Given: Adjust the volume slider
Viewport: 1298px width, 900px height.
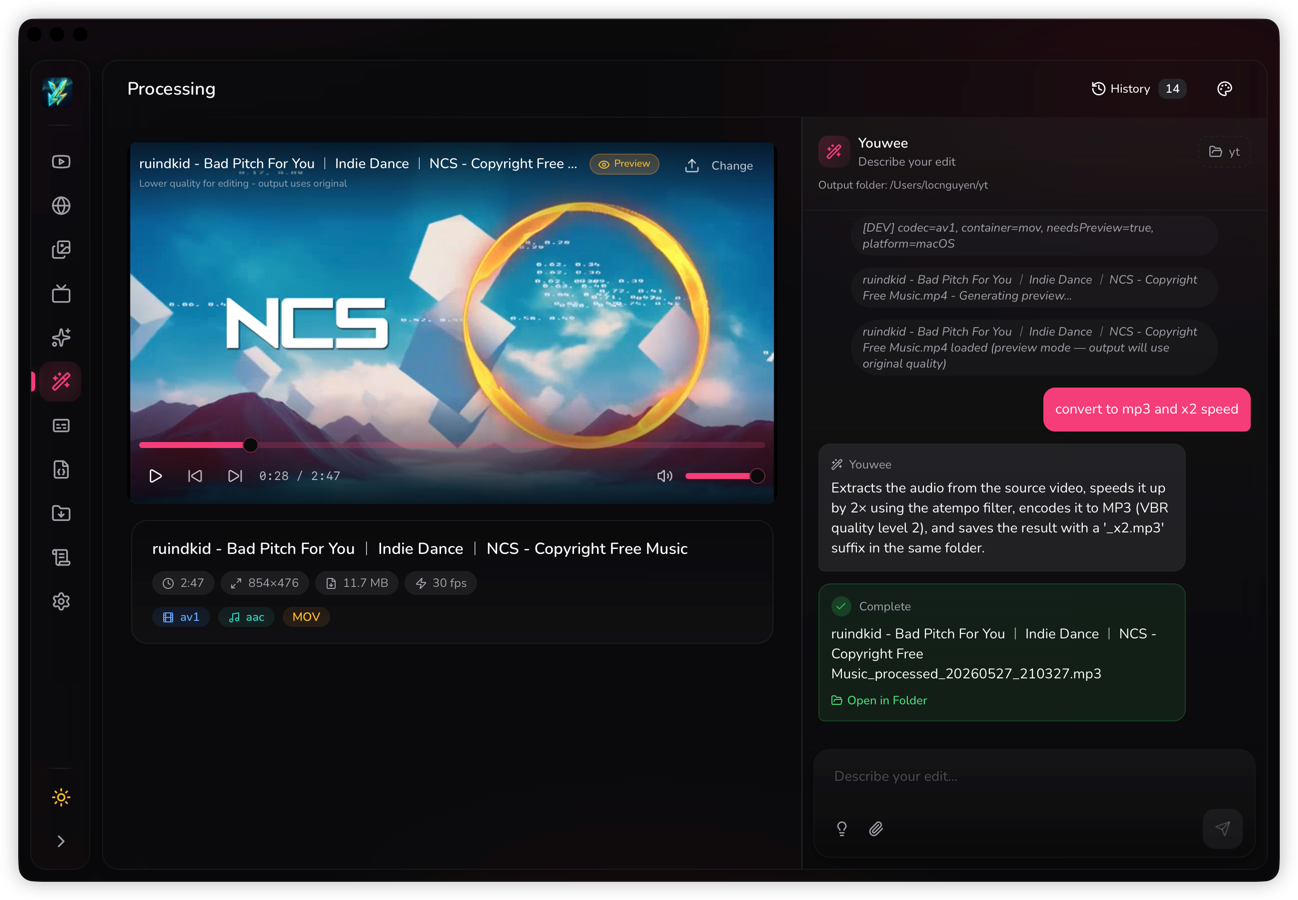Looking at the screenshot, I should click(x=724, y=476).
